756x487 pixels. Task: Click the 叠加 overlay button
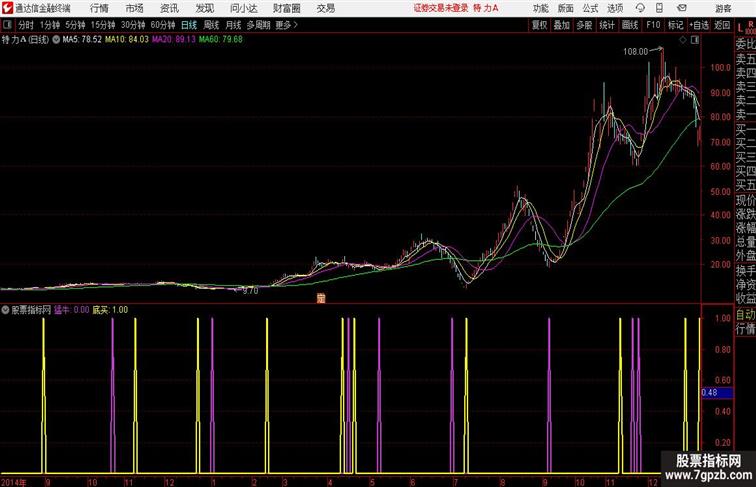click(x=562, y=25)
